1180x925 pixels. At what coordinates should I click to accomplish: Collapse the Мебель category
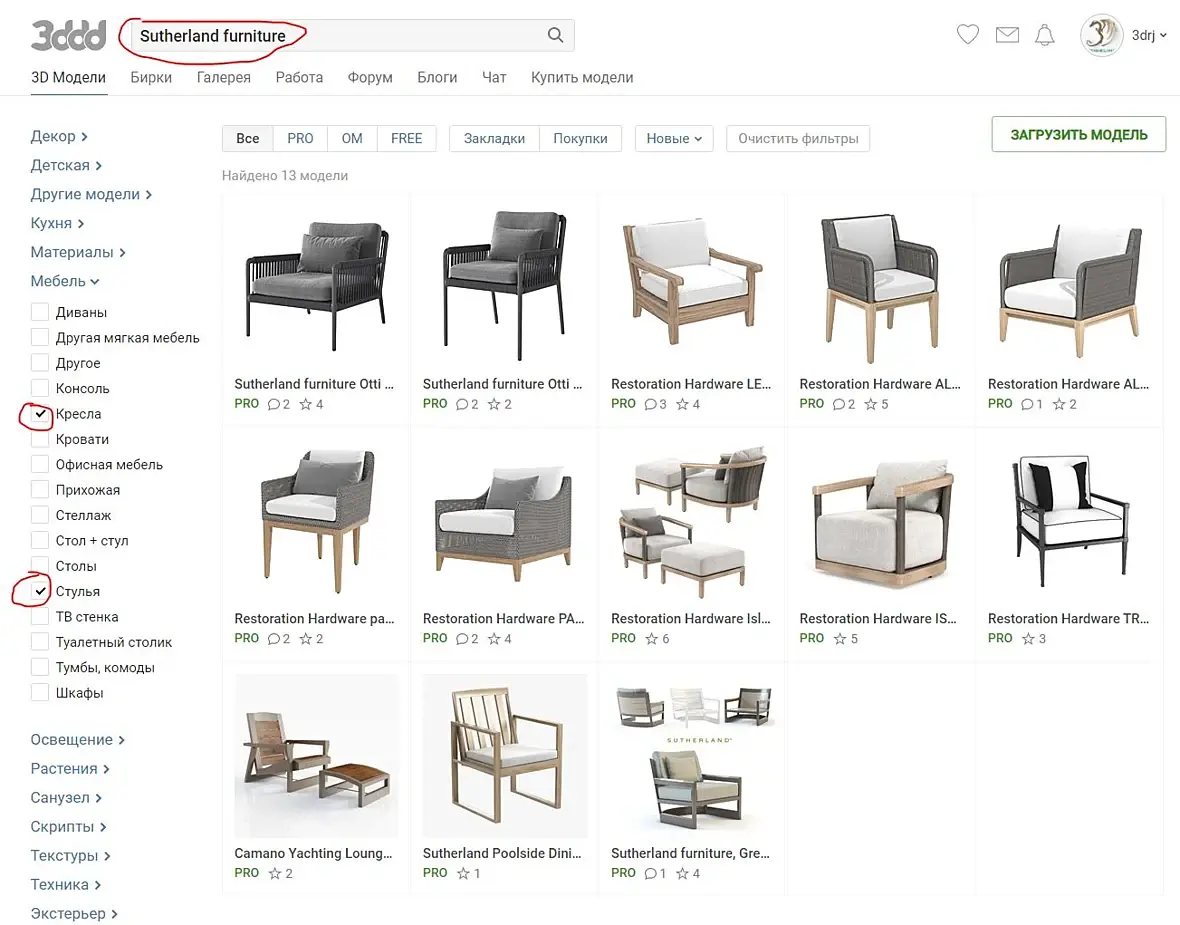click(65, 281)
